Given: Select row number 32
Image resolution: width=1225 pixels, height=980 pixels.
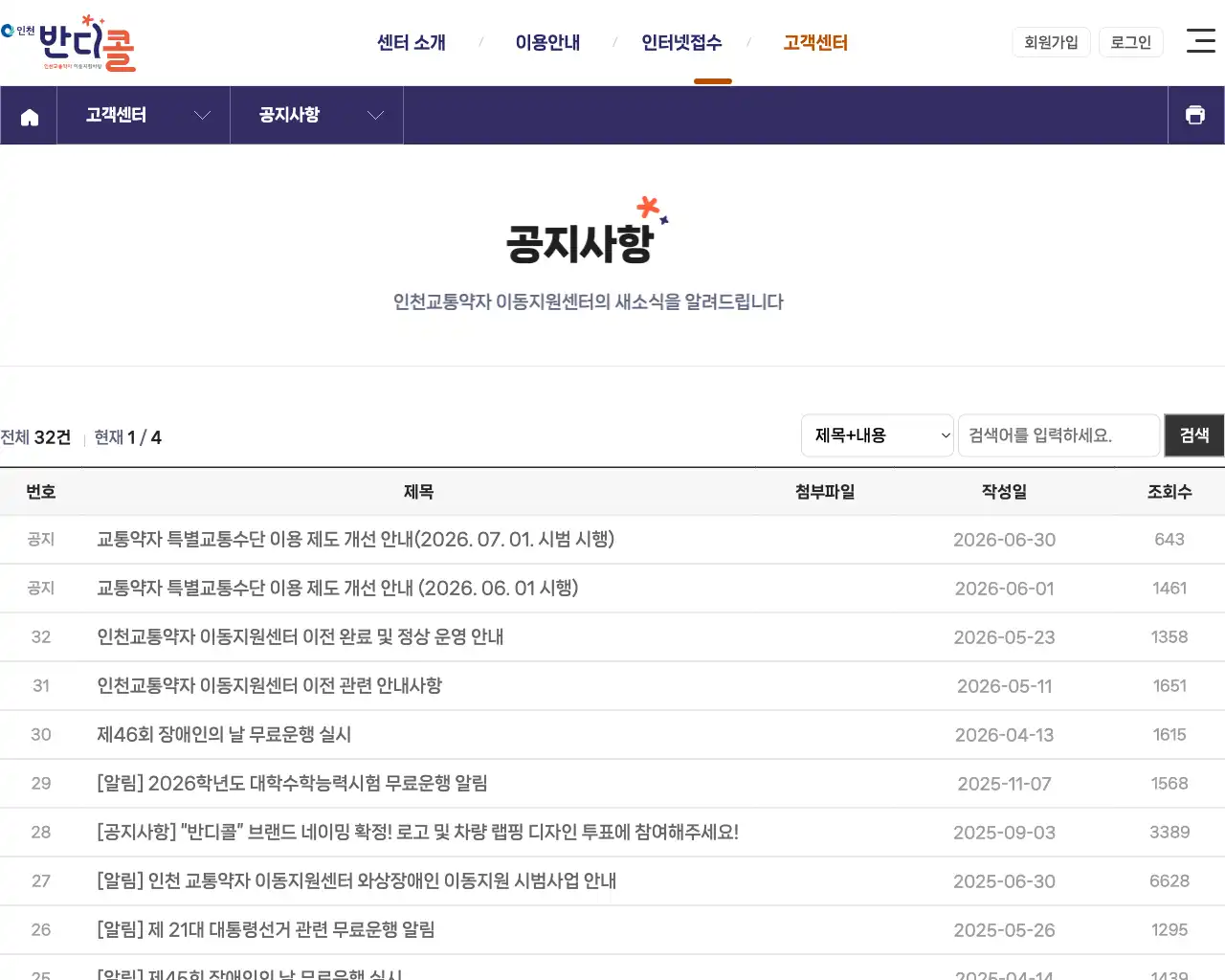Looking at the screenshot, I should 41,637.
